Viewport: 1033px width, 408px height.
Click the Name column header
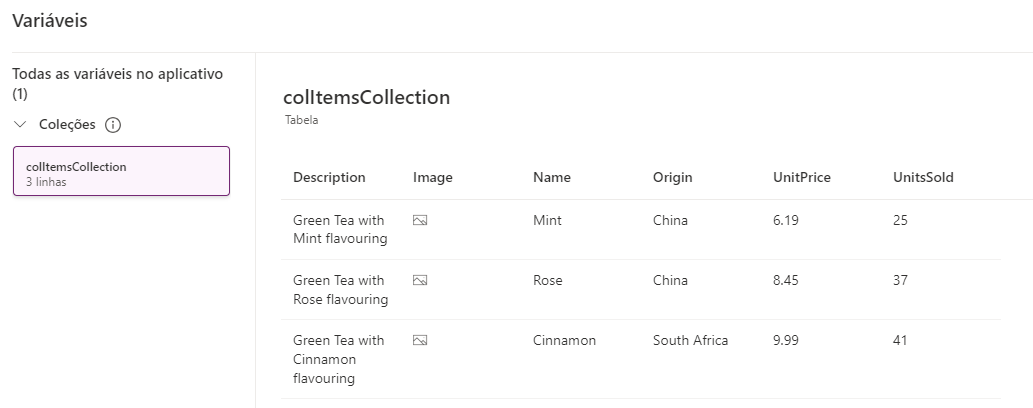(x=552, y=178)
